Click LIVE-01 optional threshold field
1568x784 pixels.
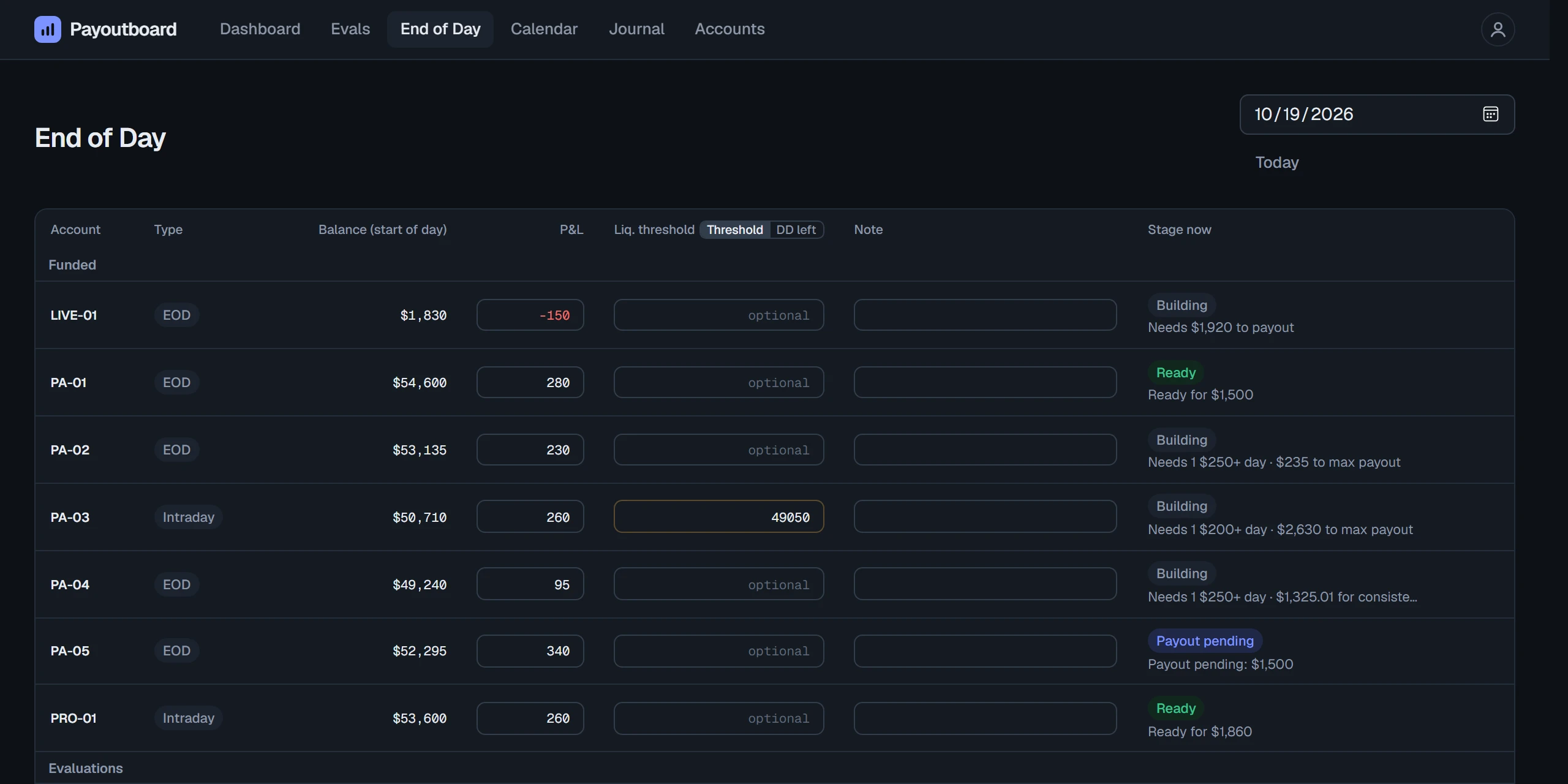coord(718,315)
